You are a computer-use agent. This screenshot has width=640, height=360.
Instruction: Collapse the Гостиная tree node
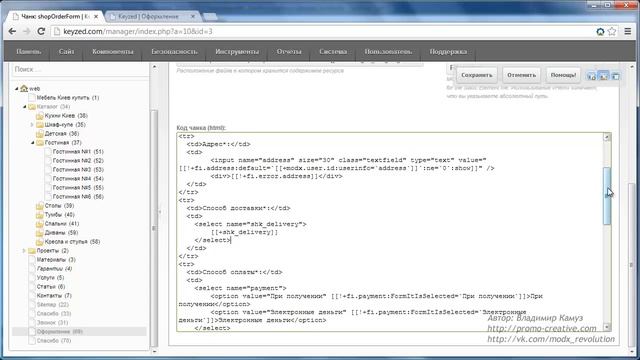click(x=32, y=142)
